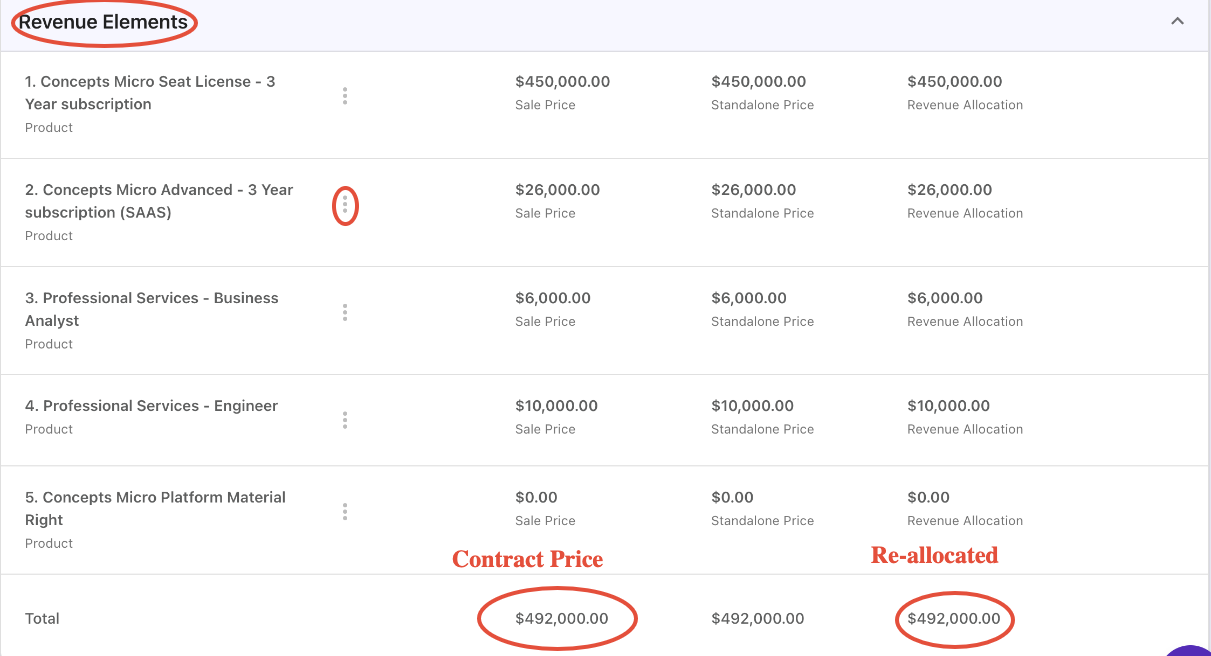
Task: Click the $0.00 Sale Price amount
Action: (x=536, y=497)
